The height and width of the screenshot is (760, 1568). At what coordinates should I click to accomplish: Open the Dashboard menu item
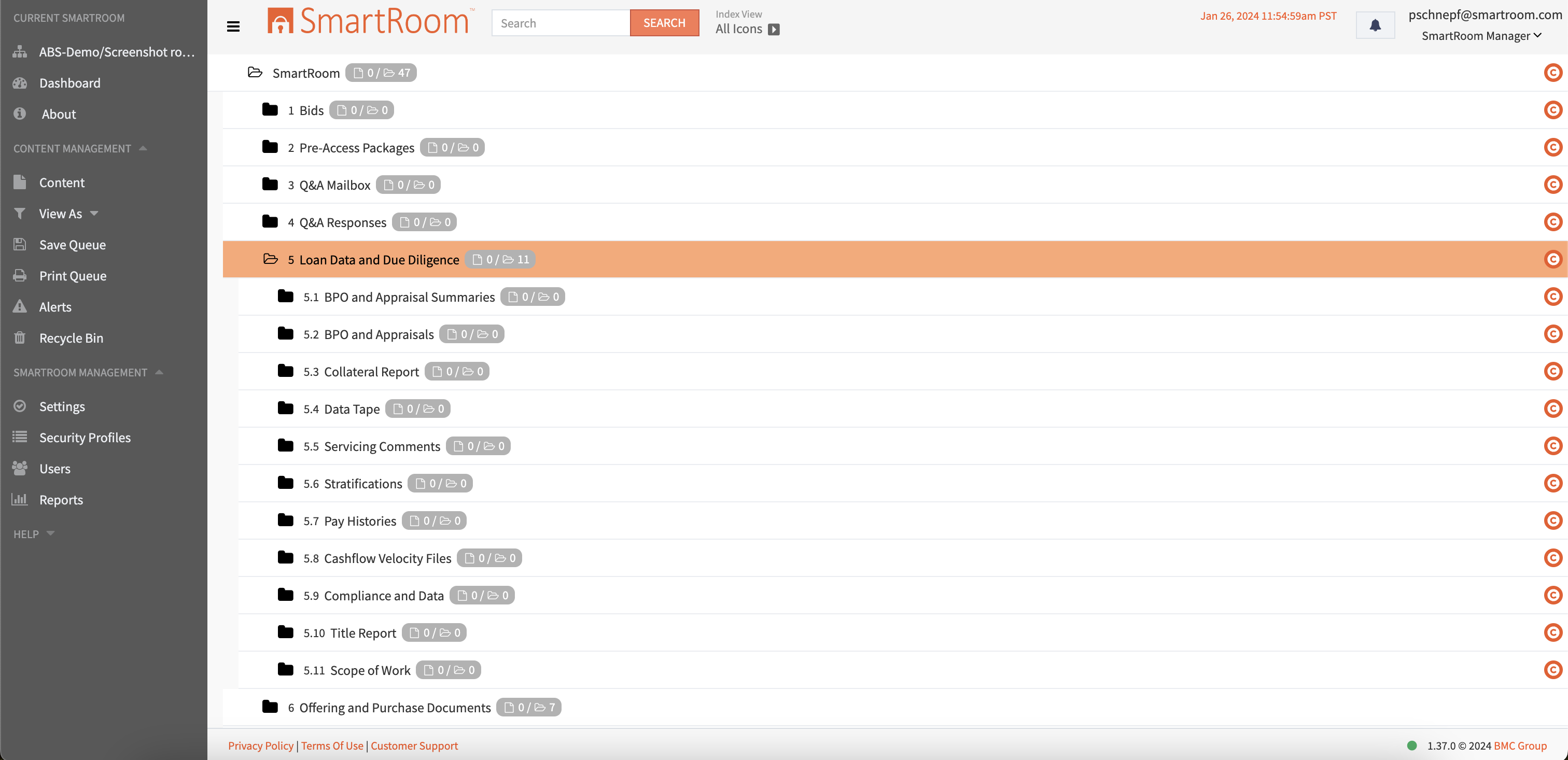69,83
